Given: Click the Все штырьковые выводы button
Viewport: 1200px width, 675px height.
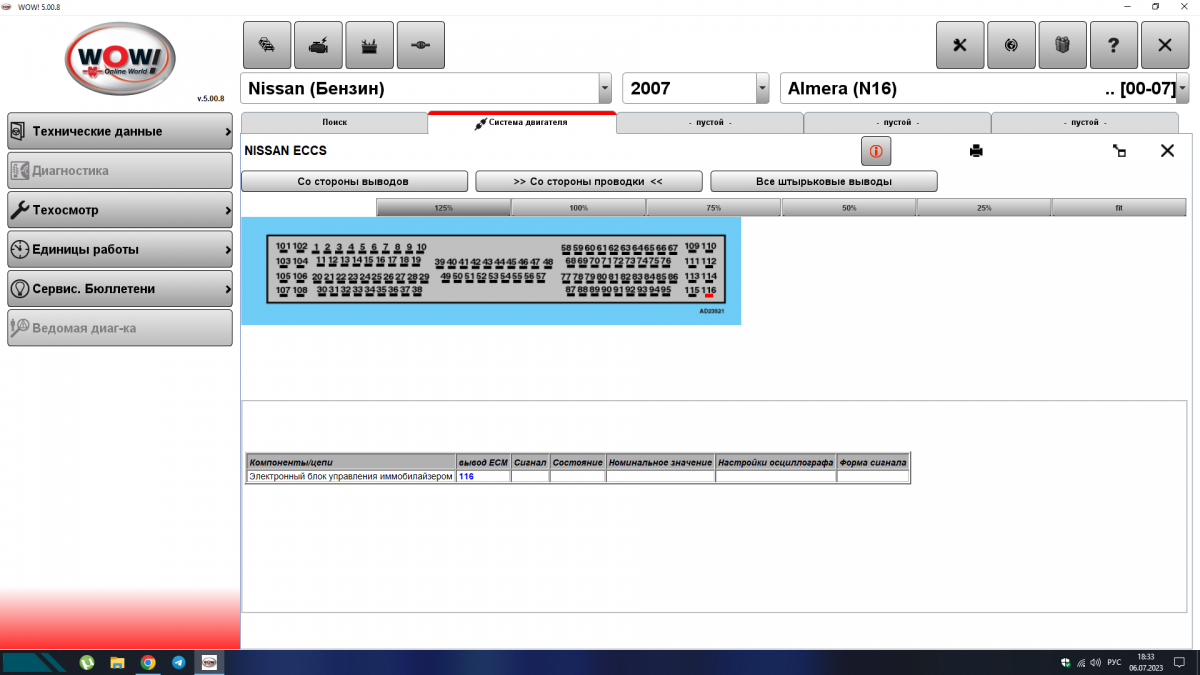Looking at the screenshot, I should click(x=823, y=182).
